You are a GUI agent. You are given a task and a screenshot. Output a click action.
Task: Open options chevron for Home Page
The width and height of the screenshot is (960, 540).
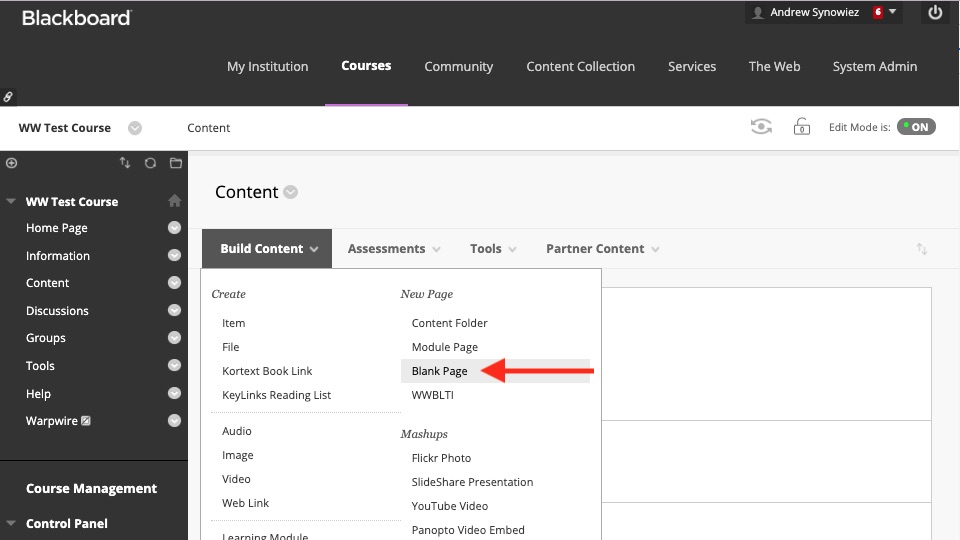(x=174, y=228)
